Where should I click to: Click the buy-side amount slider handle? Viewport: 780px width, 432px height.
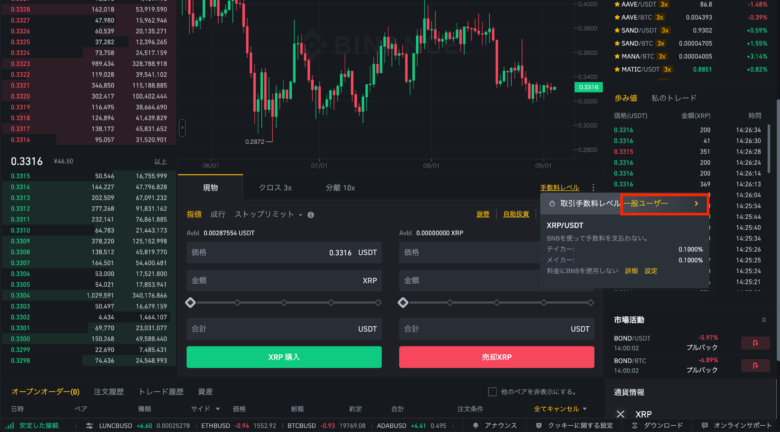tap(190, 303)
